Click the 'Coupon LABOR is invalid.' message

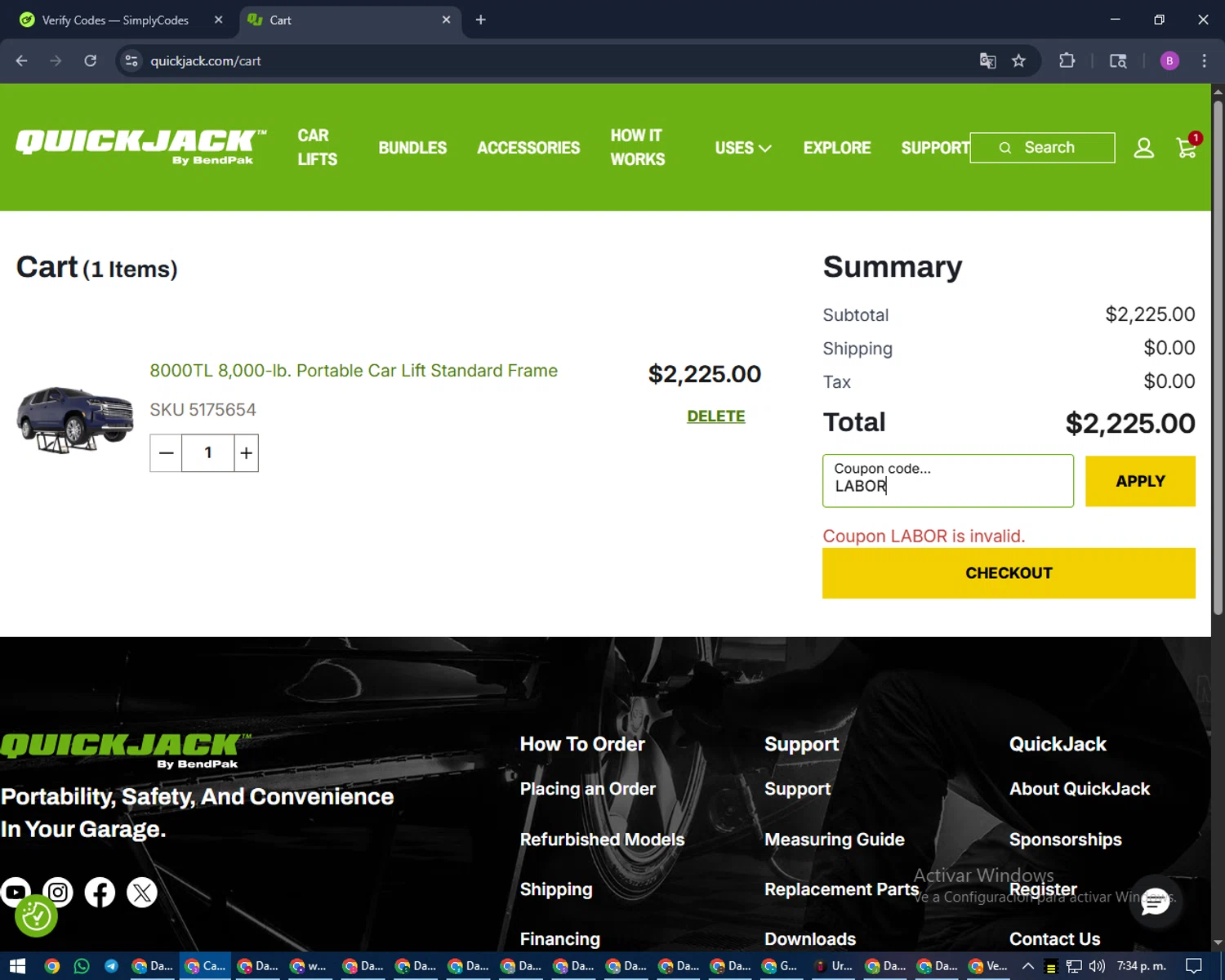(x=924, y=537)
